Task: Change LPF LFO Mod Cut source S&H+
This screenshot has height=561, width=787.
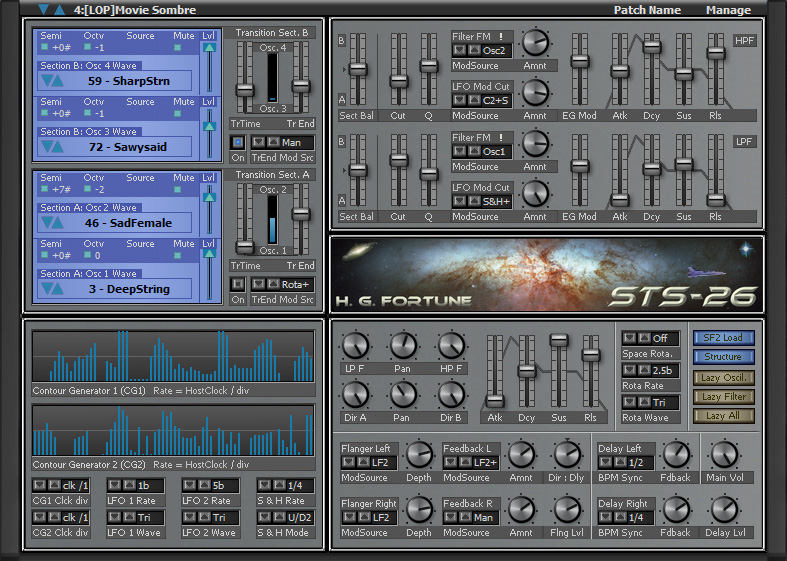Action: tap(482, 202)
